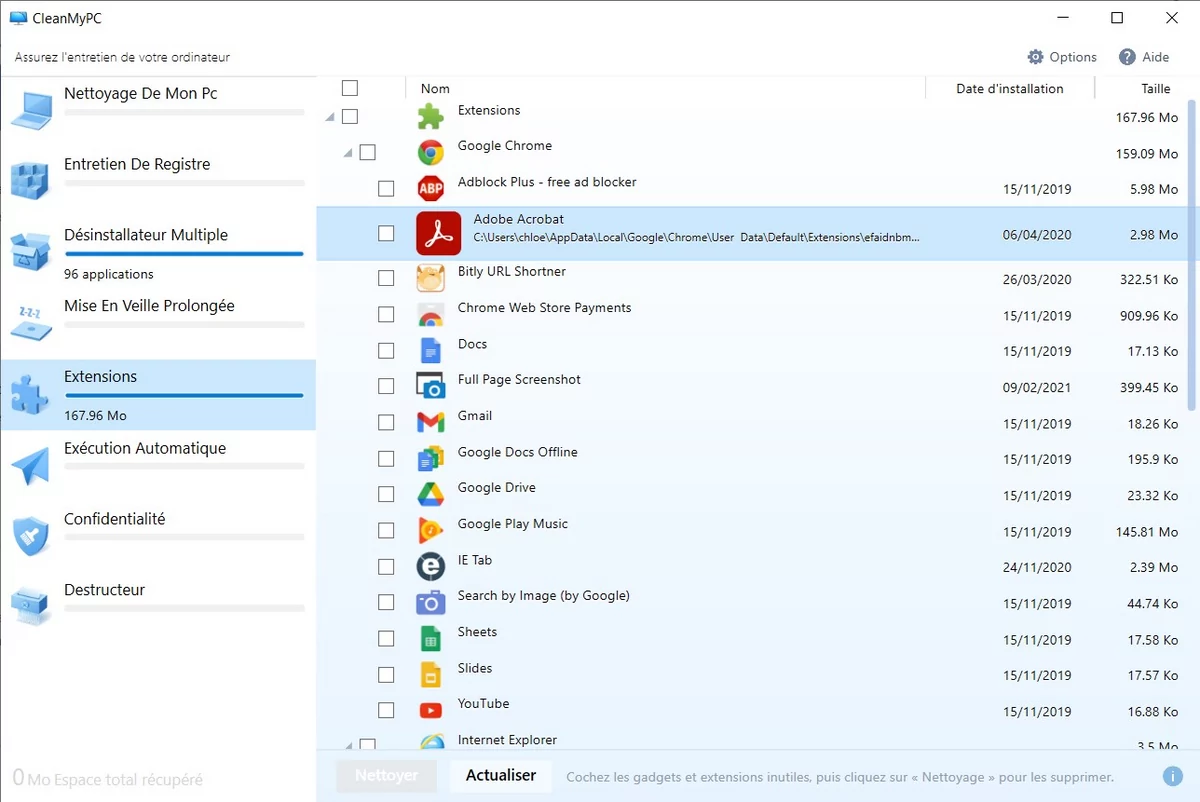Screen dimensions: 1200x802
Task: Check the IE Tab checkbox
Action: [x=386, y=567]
